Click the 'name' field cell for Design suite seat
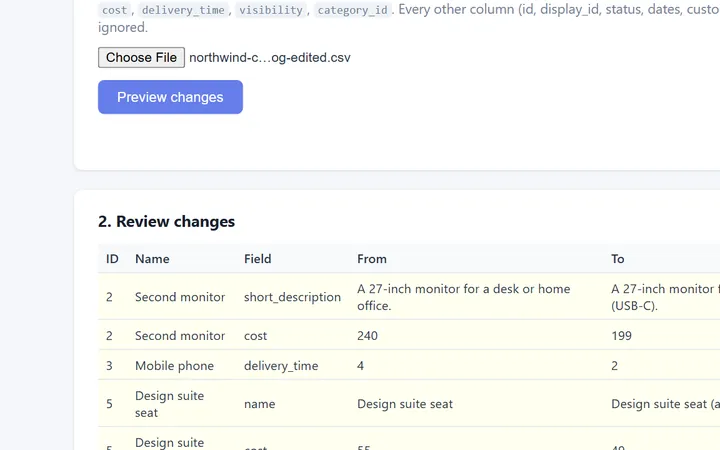Viewport: 720px width, 450px height. (x=259, y=404)
